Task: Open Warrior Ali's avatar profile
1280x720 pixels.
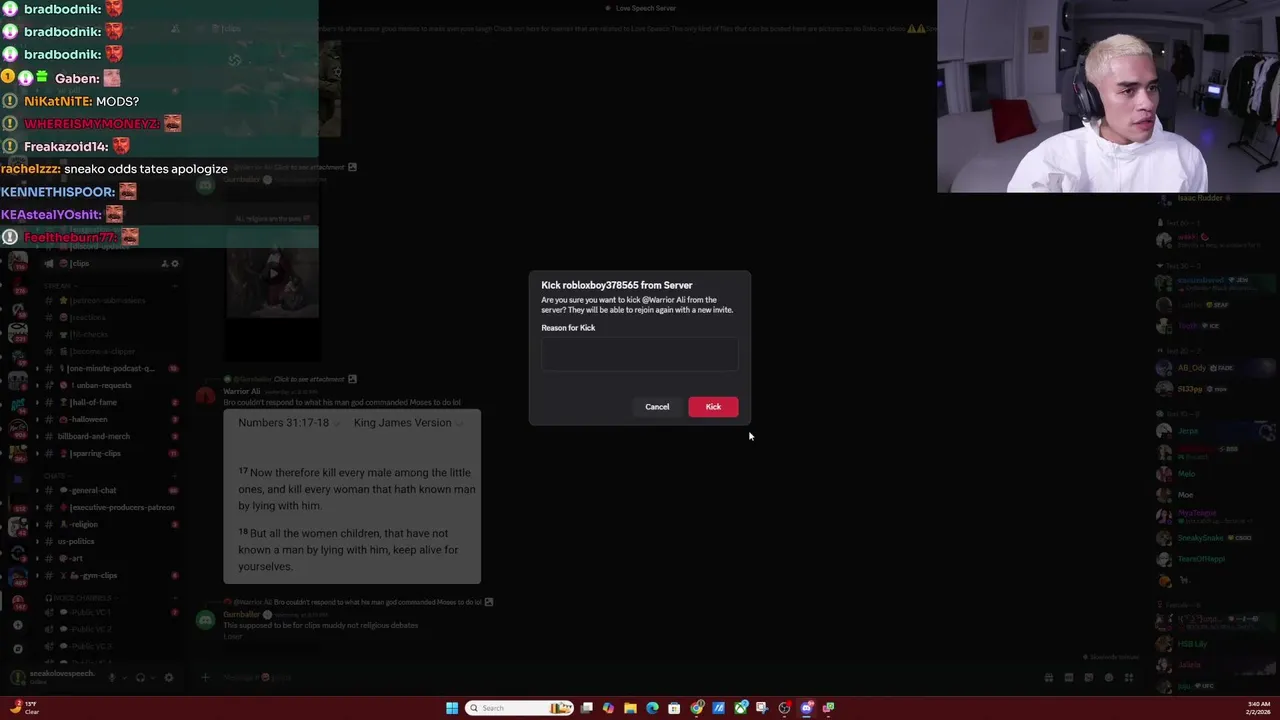Action: (x=205, y=397)
